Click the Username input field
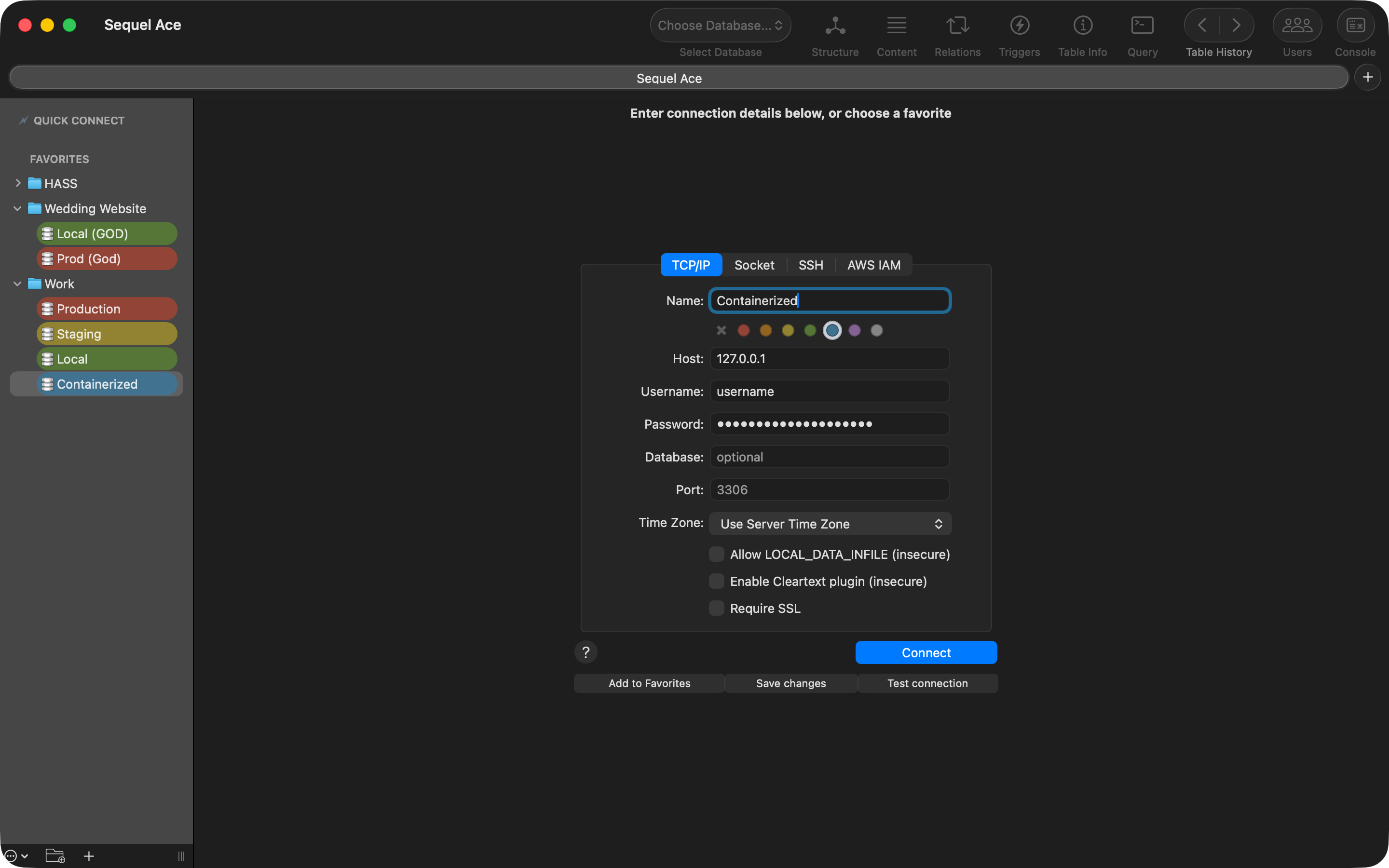This screenshot has width=1389, height=868. tap(830, 391)
